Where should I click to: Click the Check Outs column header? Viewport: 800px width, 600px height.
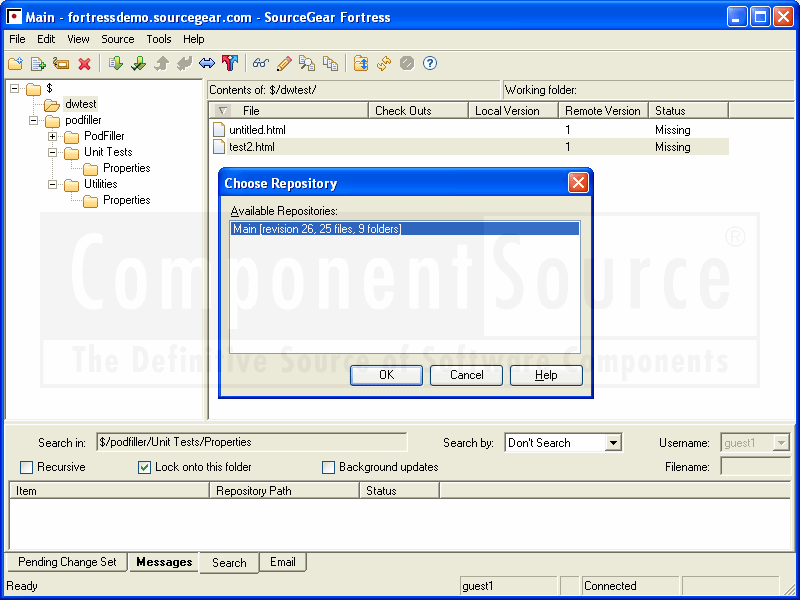(418, 111)
